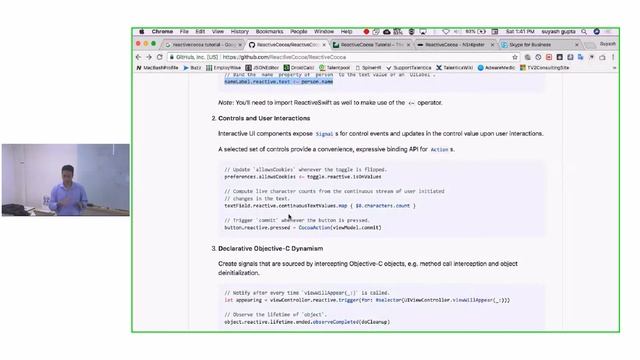Click highlighted nameLabel.reactive.text code line
Viewport: 640px width, 360px height.
click(x=279, y=82)
